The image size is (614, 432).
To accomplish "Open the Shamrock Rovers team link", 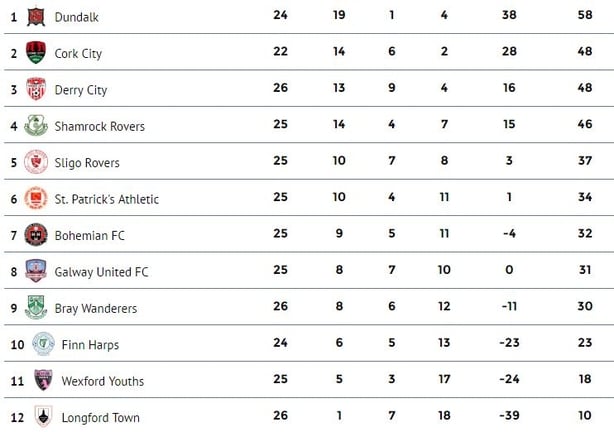I will pyautogui.click(x=99, y=127).
